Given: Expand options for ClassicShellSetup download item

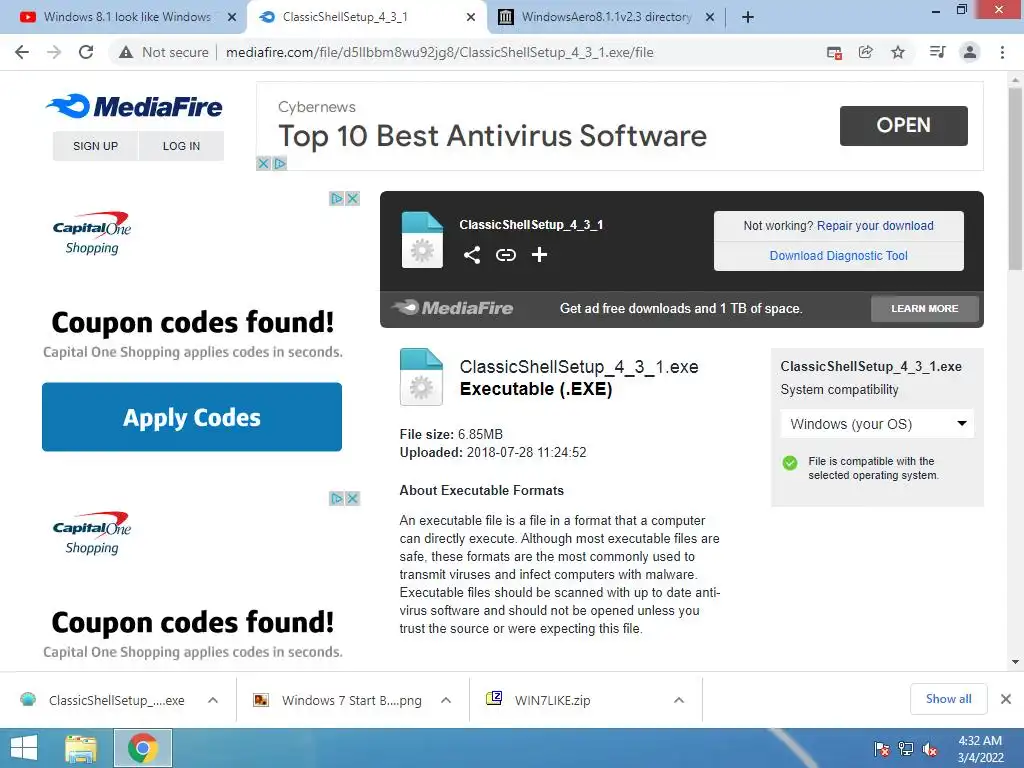Looking at the screenshot, I should 213,700.
